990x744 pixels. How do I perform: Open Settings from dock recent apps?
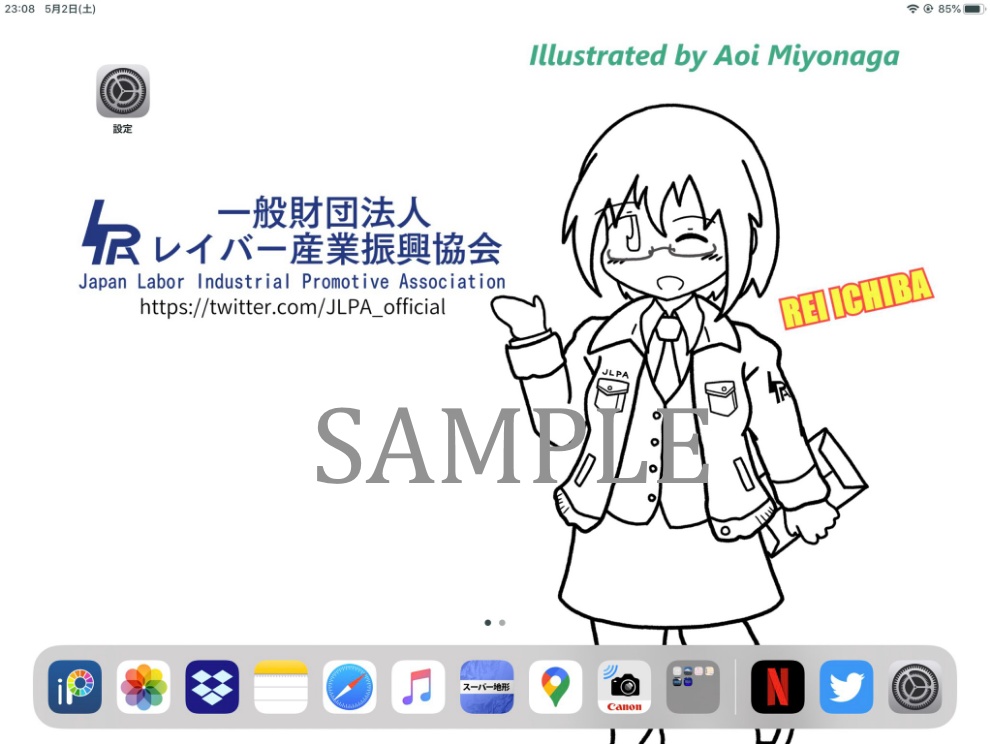point(915,687)
